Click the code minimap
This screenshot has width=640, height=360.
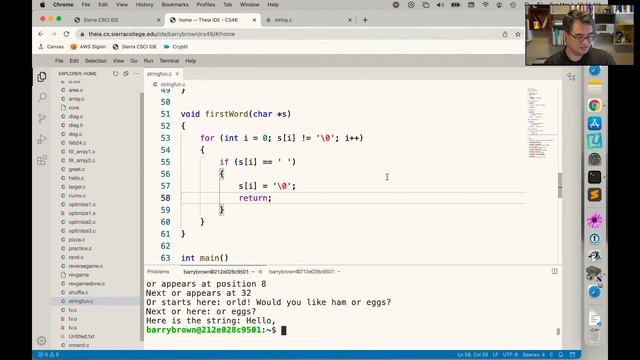541,122
